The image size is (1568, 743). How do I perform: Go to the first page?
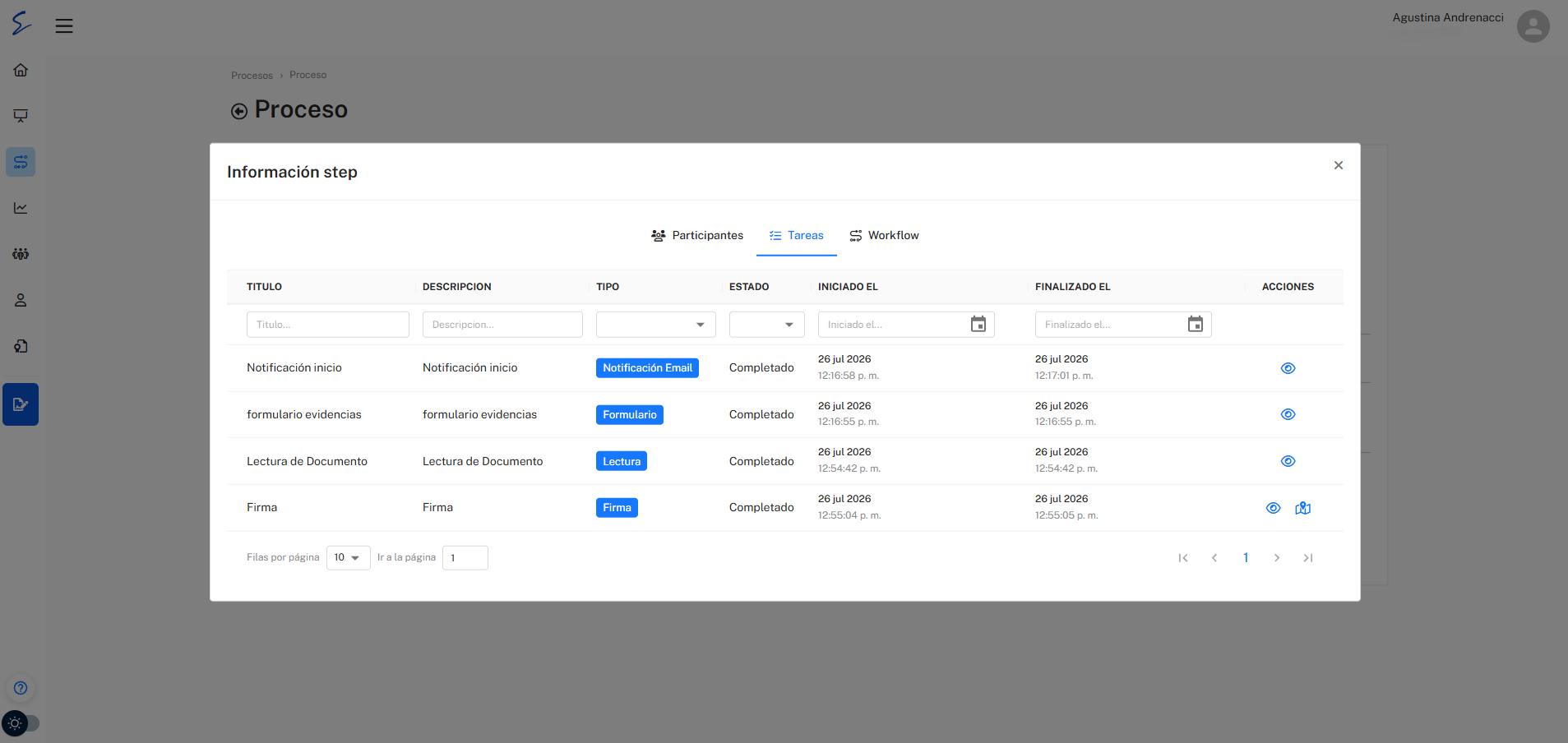click(1182, 558)
